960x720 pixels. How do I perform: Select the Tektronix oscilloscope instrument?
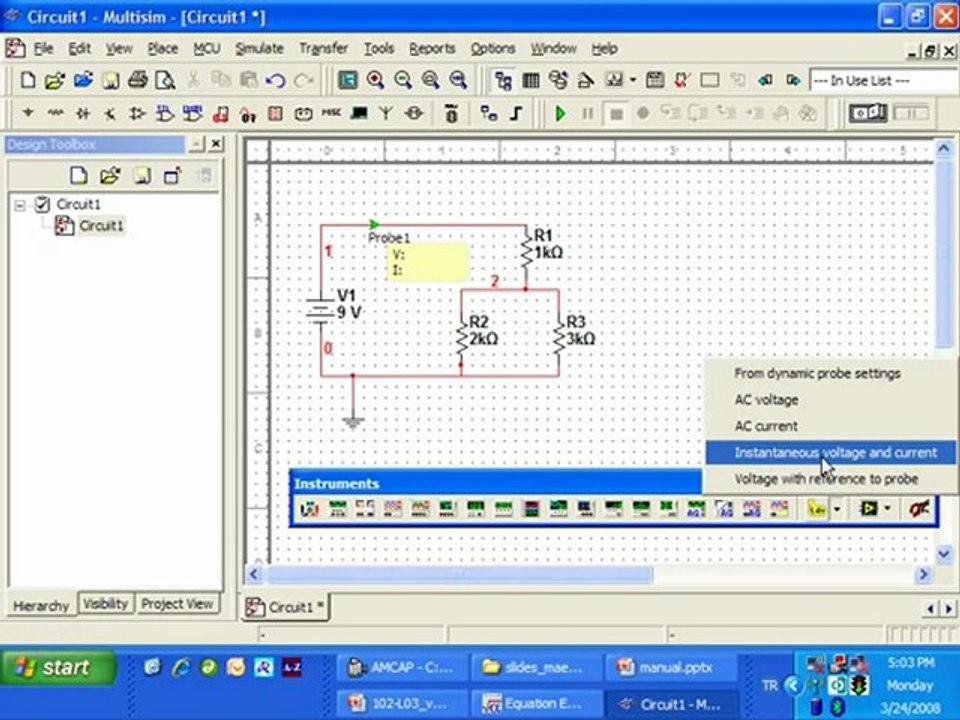click(779, 508)
